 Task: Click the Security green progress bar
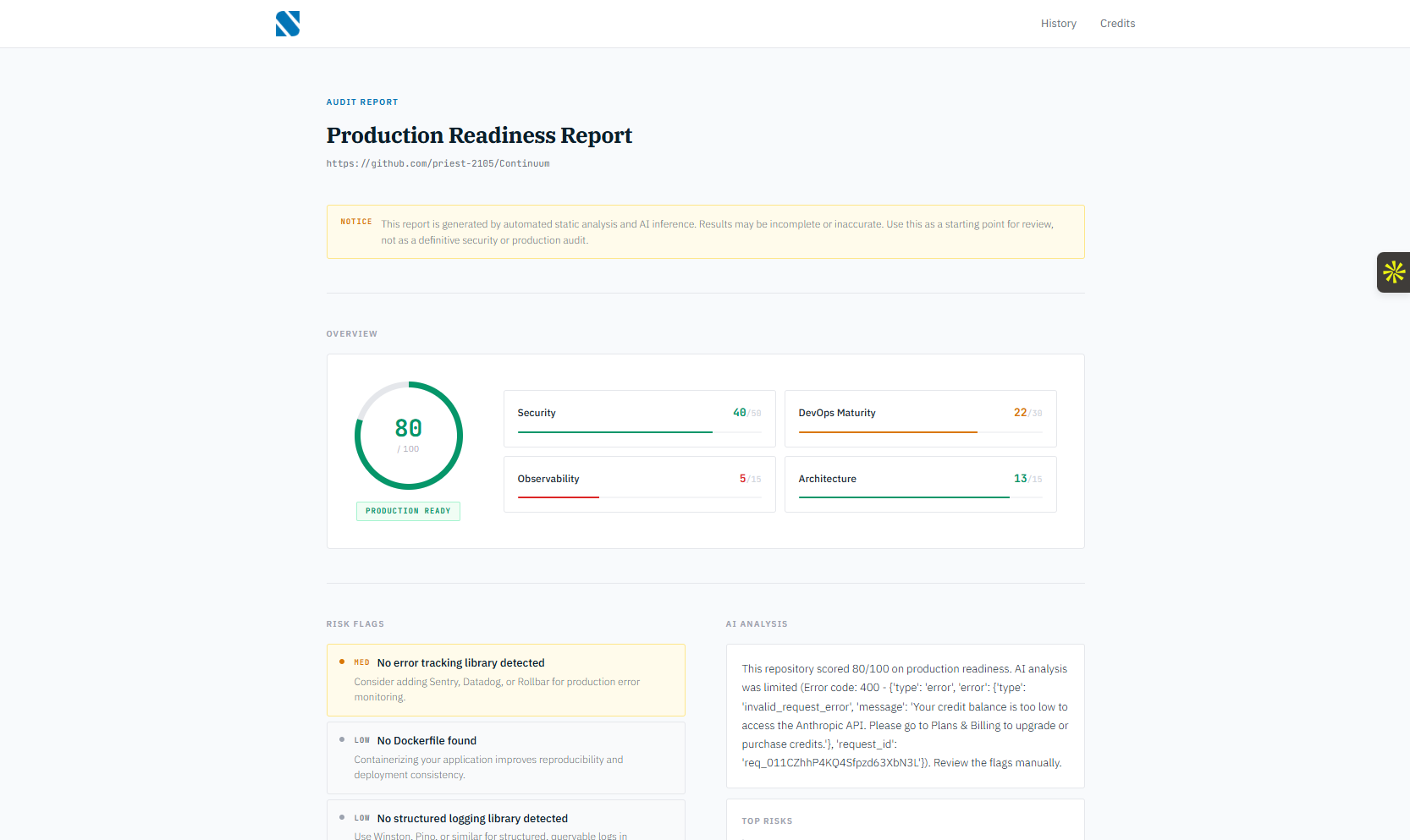coord(615,431)
